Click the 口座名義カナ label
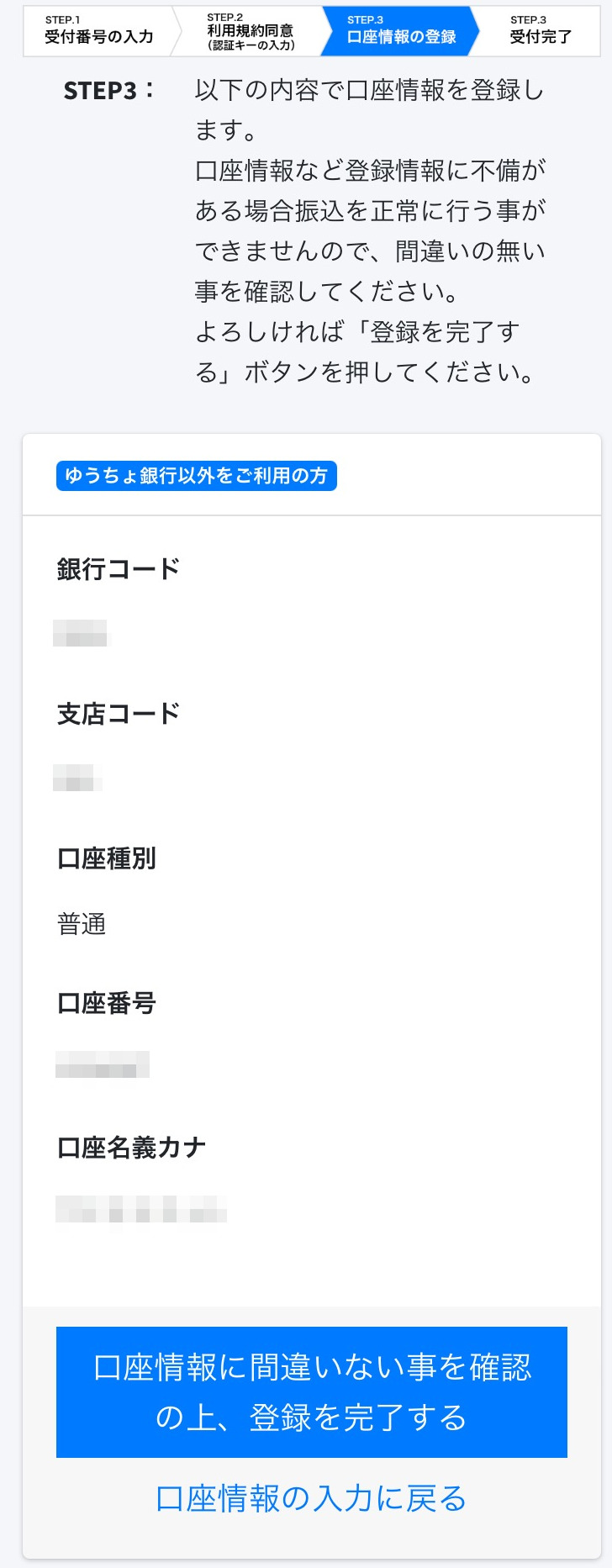Viewport: 612px width, 1568px height. pyautogui.click(x=131, y=1148)
